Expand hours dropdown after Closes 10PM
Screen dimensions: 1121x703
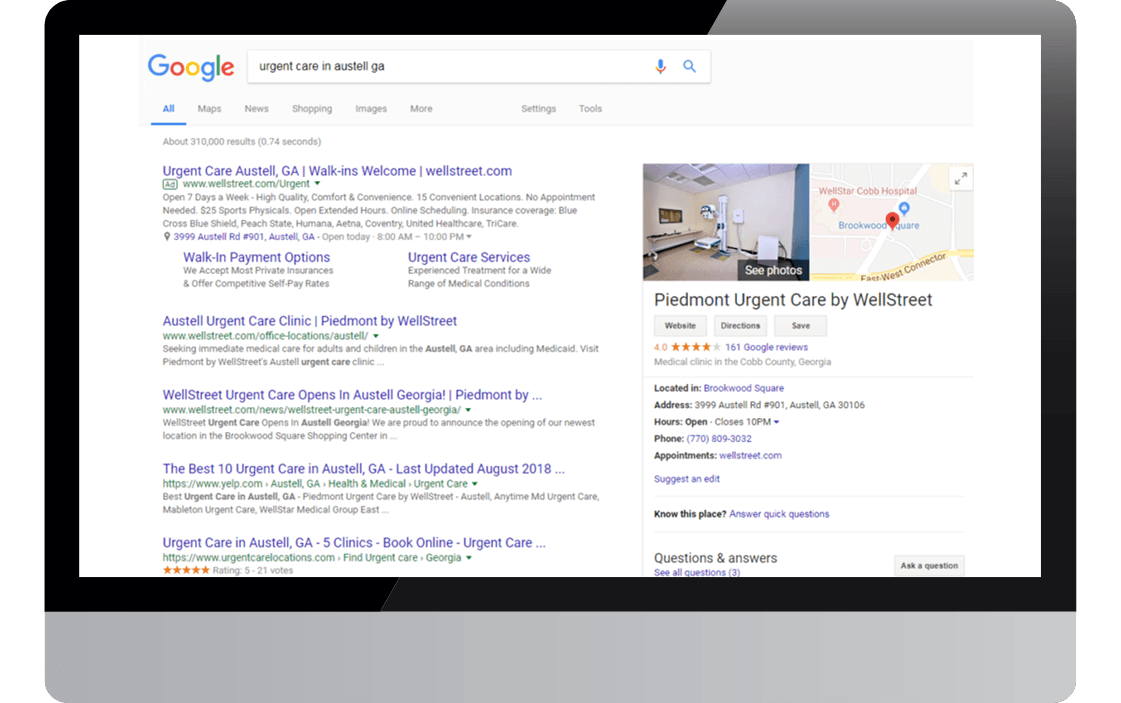pos(776,422)
